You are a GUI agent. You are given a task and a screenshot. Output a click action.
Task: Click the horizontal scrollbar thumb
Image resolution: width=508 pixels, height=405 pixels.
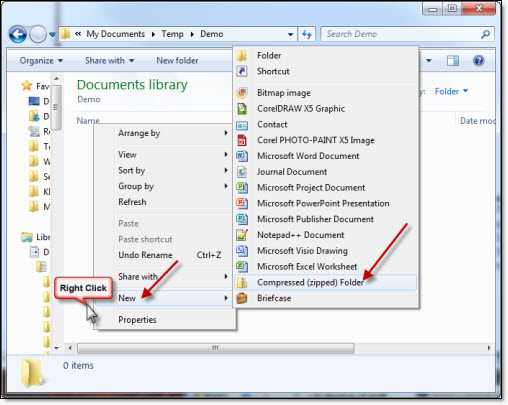215,348
